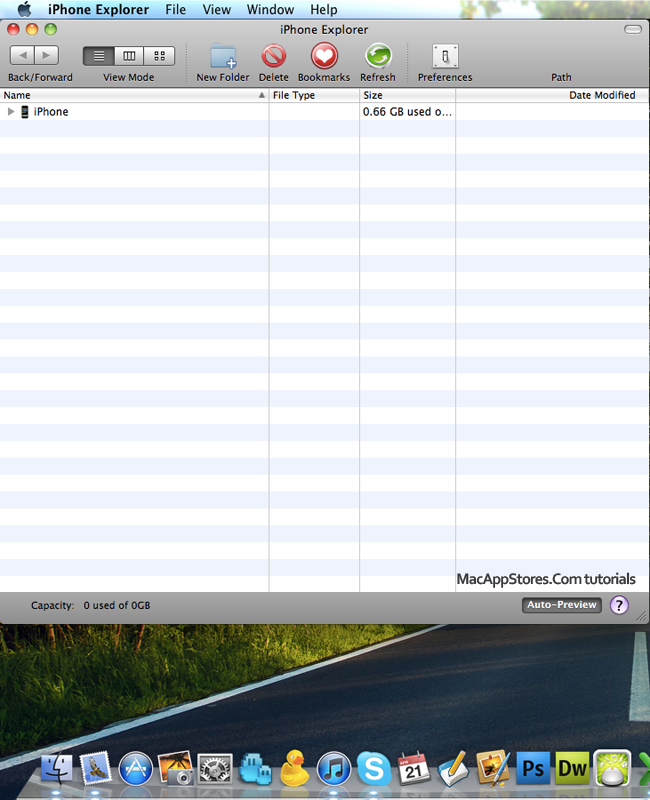650x800 pixels.
Task: Click the Back navigation arrow
Action: [22, 55]
